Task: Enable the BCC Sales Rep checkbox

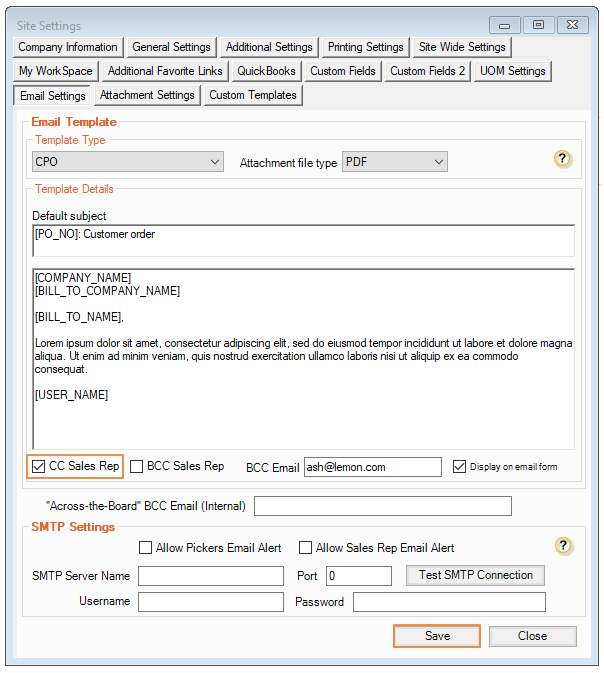Action: 138,466
